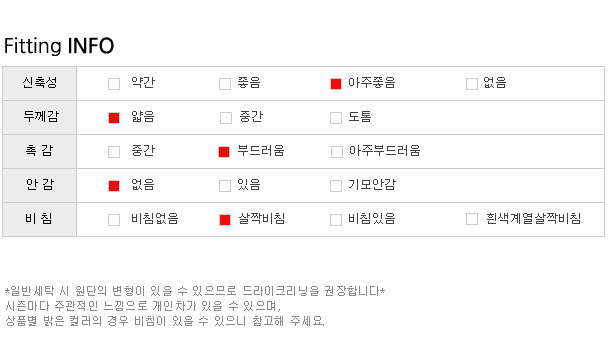608x361 pixels.
Task: Check the 비침없음 checkbox
Action: (x=114, y=219)
